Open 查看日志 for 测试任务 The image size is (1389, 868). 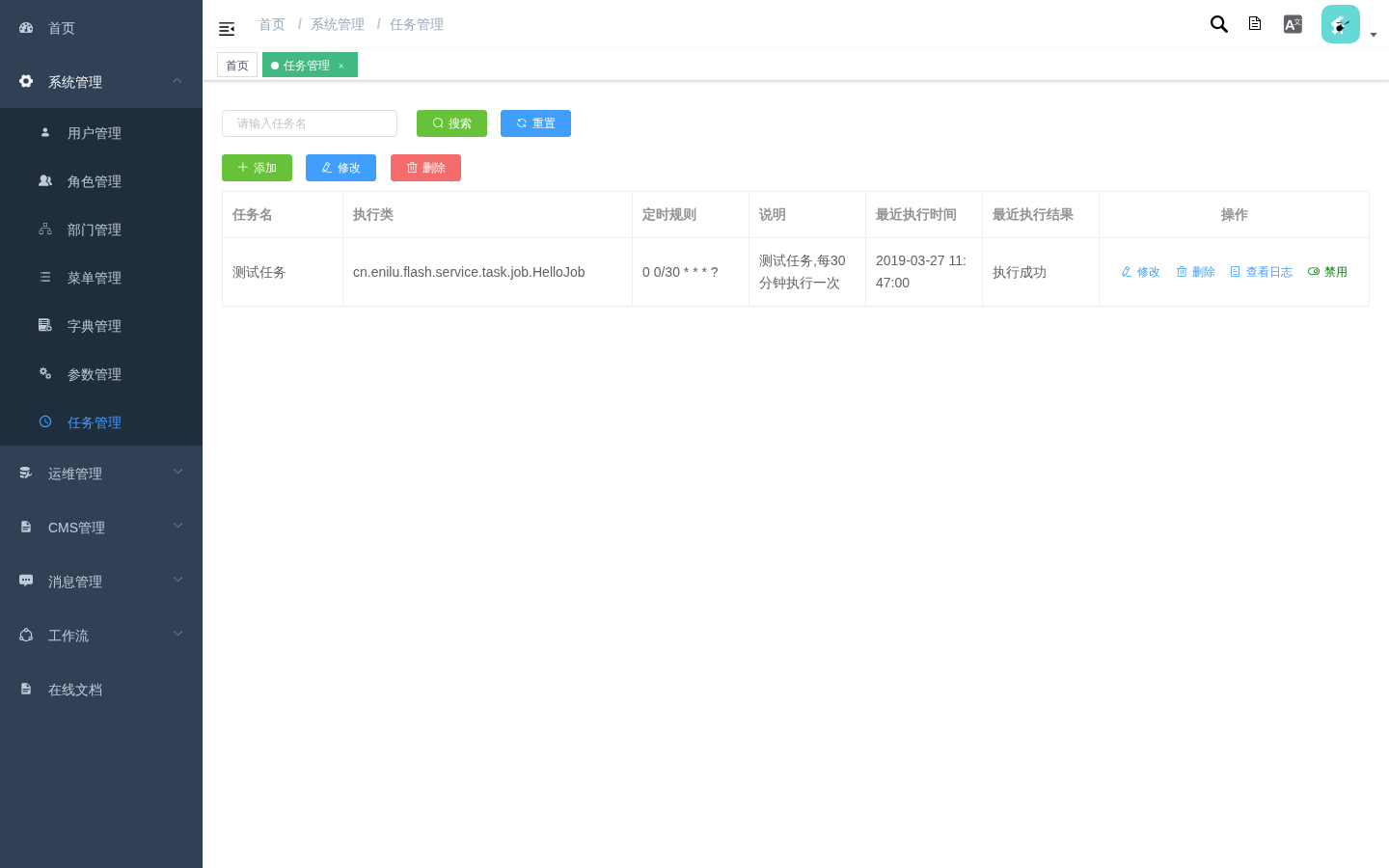[1262, 272]
